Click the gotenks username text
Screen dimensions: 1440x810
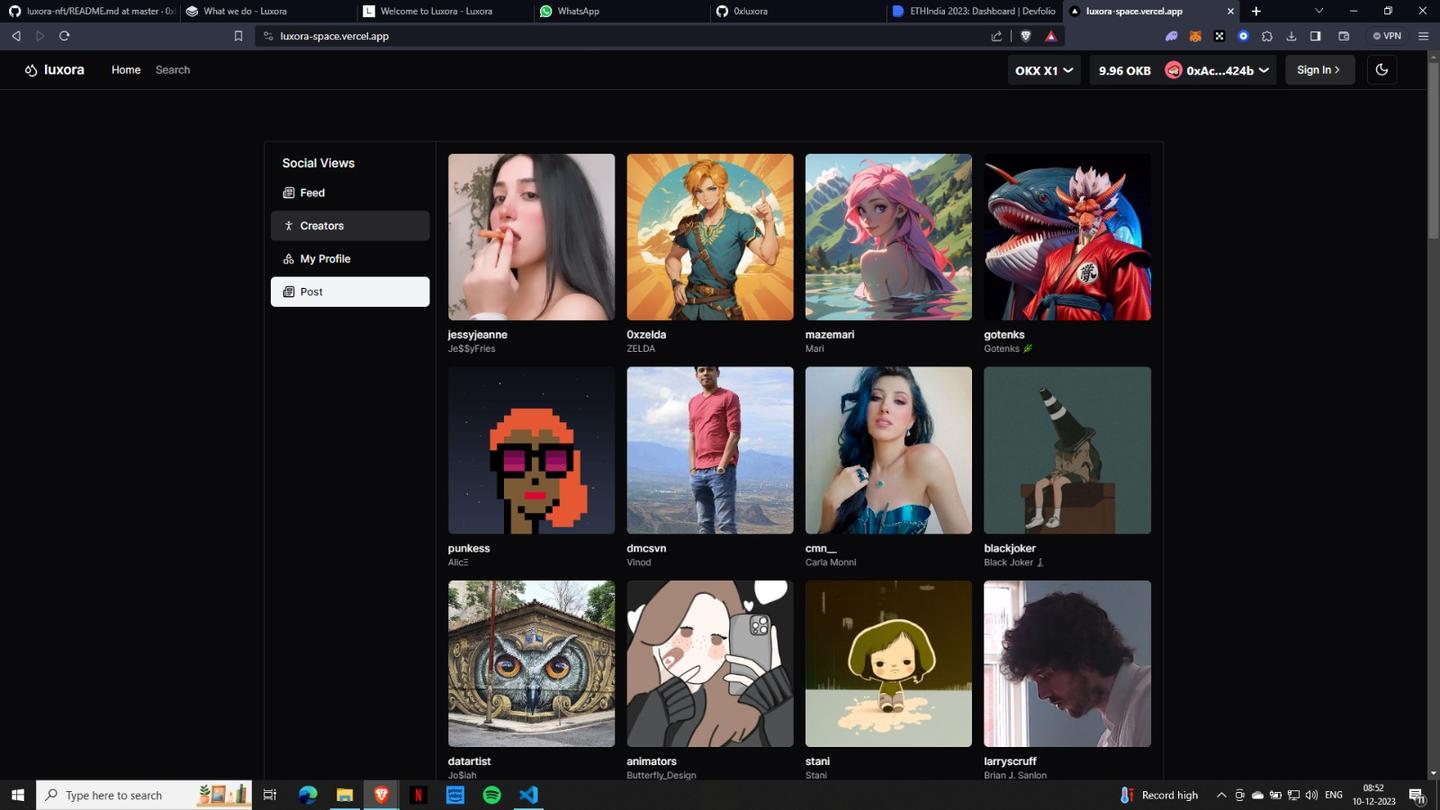tap(1004, 335)
